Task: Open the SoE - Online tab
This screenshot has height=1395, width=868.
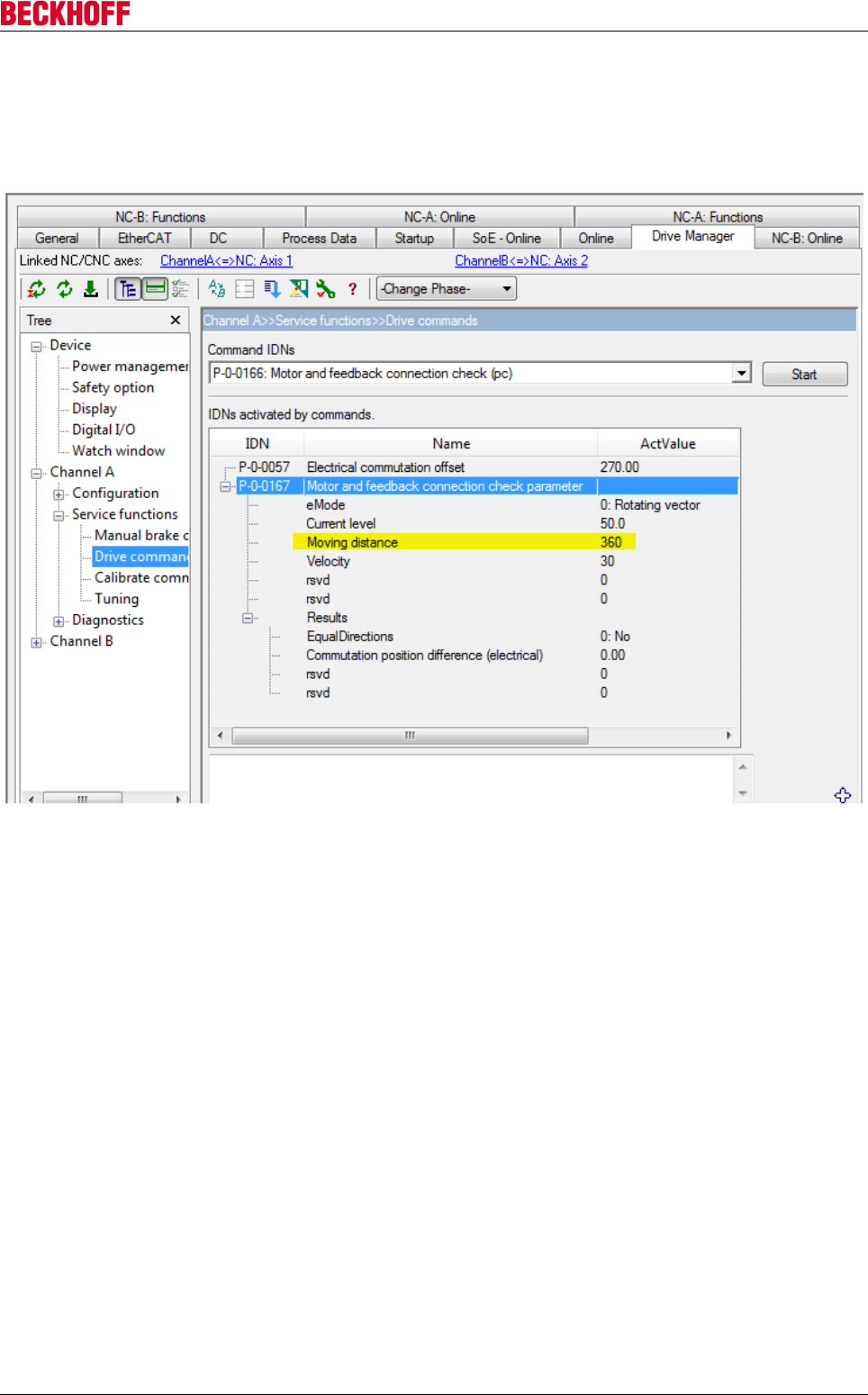Action: tap(507, 239)
